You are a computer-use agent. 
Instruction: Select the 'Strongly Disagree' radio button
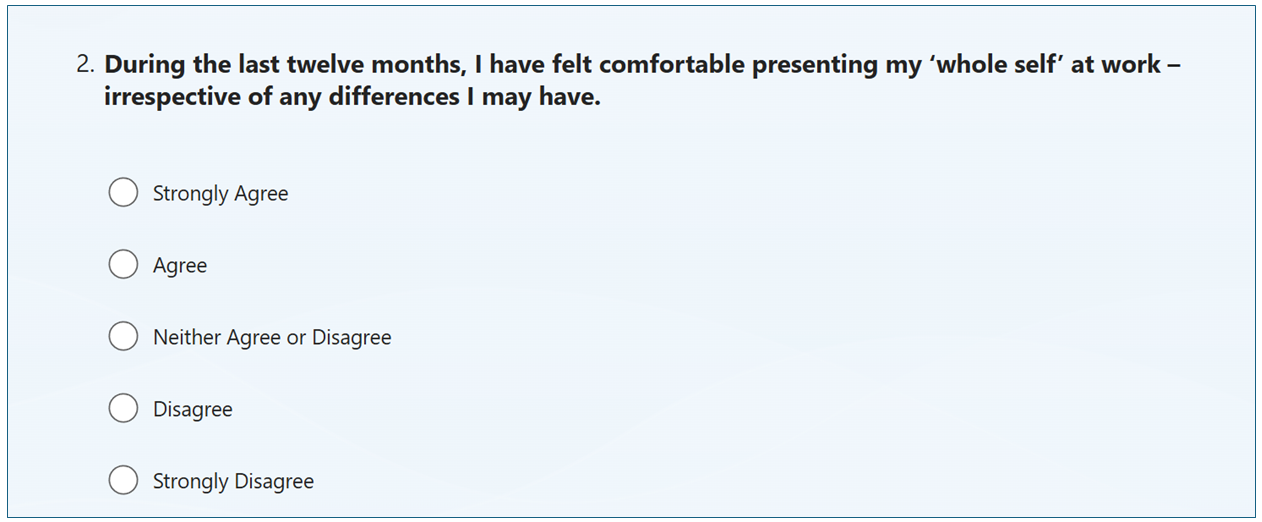click(123, 481)
